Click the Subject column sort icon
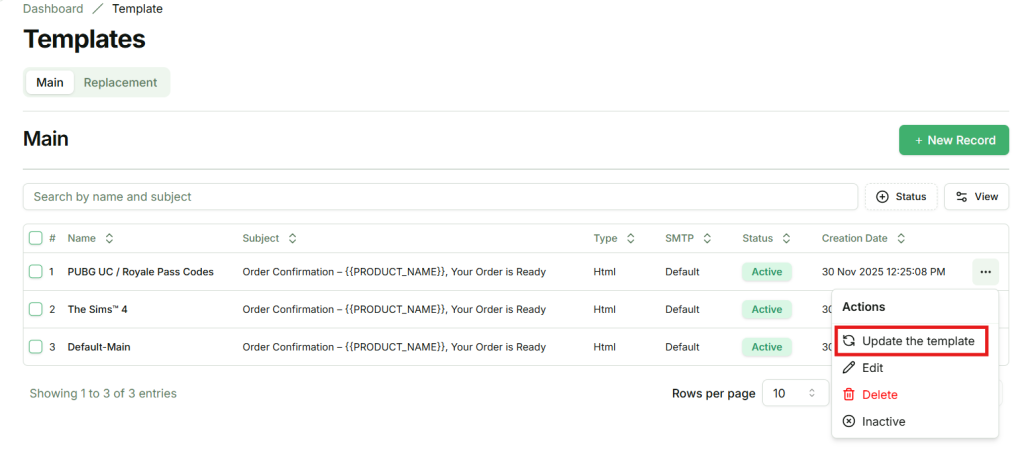The image size is (1024, 468). click(292, 239)
